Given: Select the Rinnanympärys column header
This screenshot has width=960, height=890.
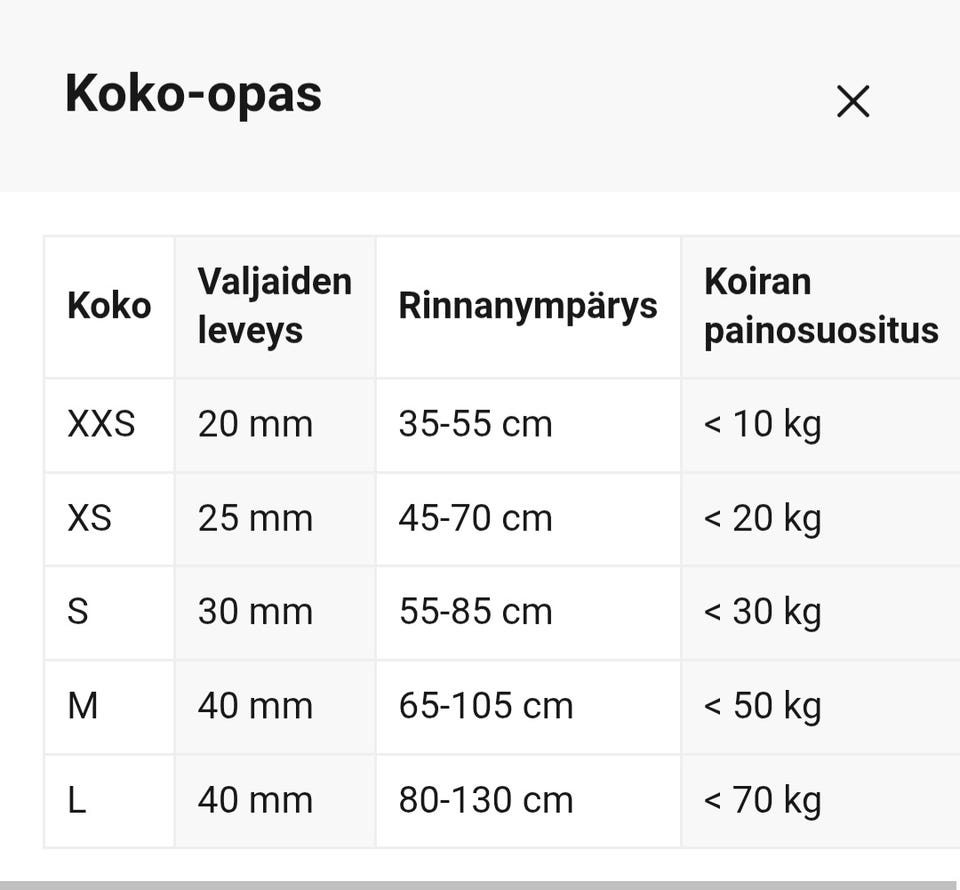Looking at the screenshot, I should (x=529, y=305).
